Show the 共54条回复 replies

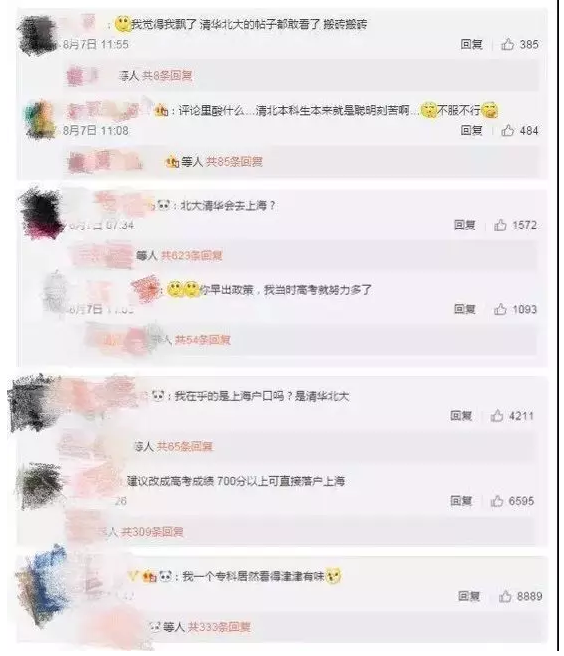tap(203, 340)
